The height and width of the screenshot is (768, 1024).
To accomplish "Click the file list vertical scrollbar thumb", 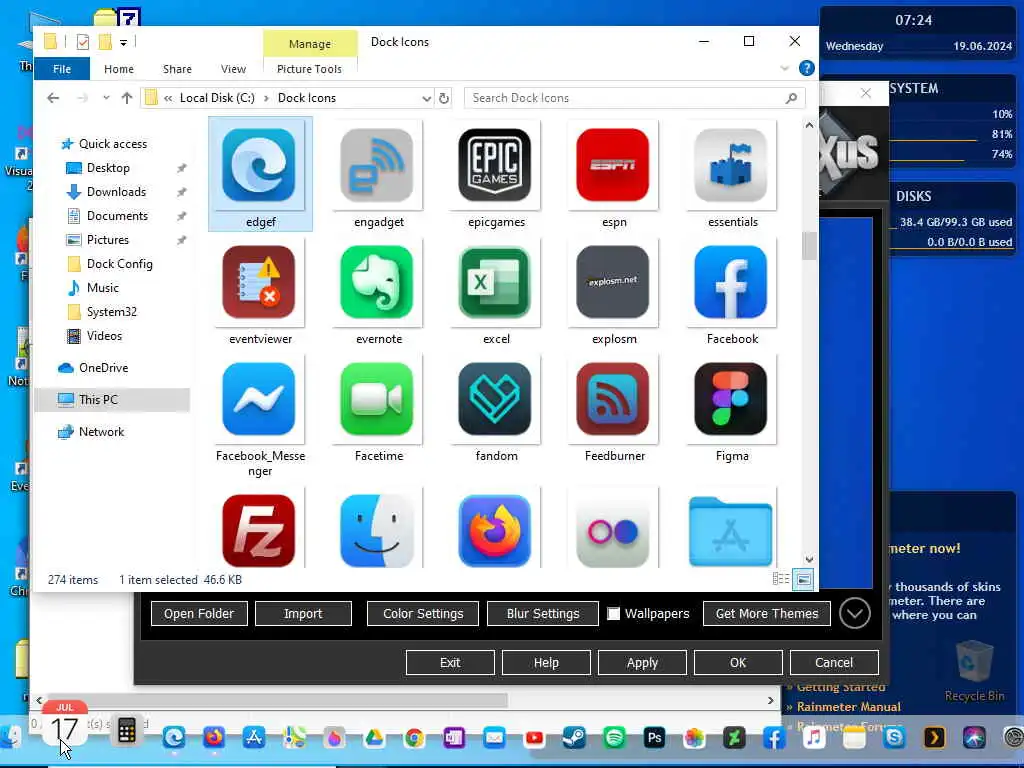I will click(809, 246).
